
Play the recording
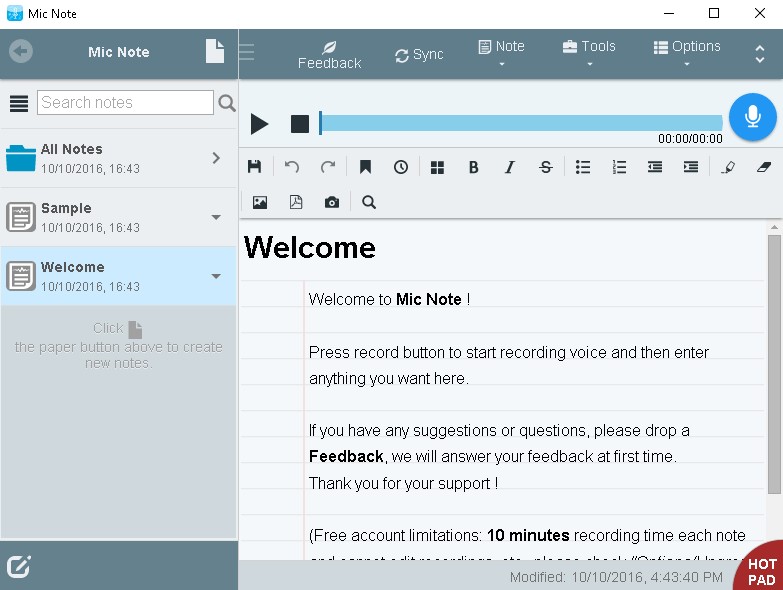[259, 124]
